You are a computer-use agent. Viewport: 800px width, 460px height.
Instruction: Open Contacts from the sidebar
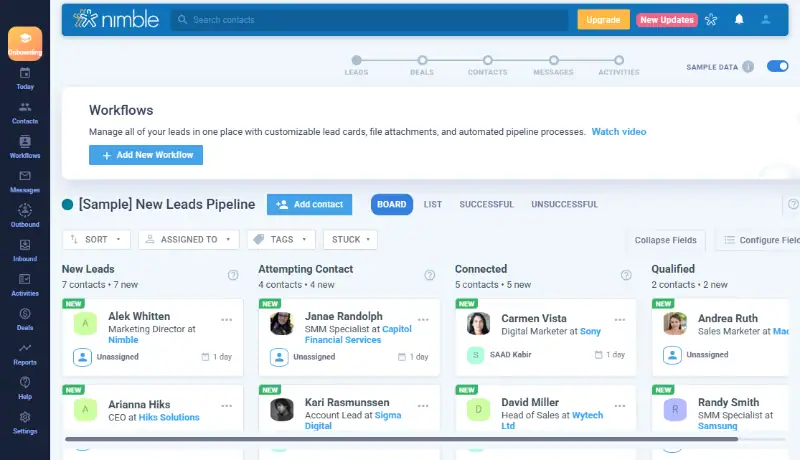pos(25,113)
